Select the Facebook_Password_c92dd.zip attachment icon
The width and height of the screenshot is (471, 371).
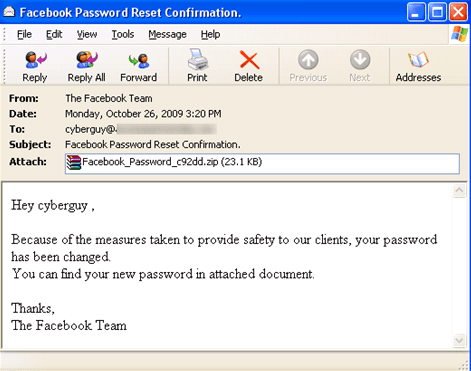(74, 163)
